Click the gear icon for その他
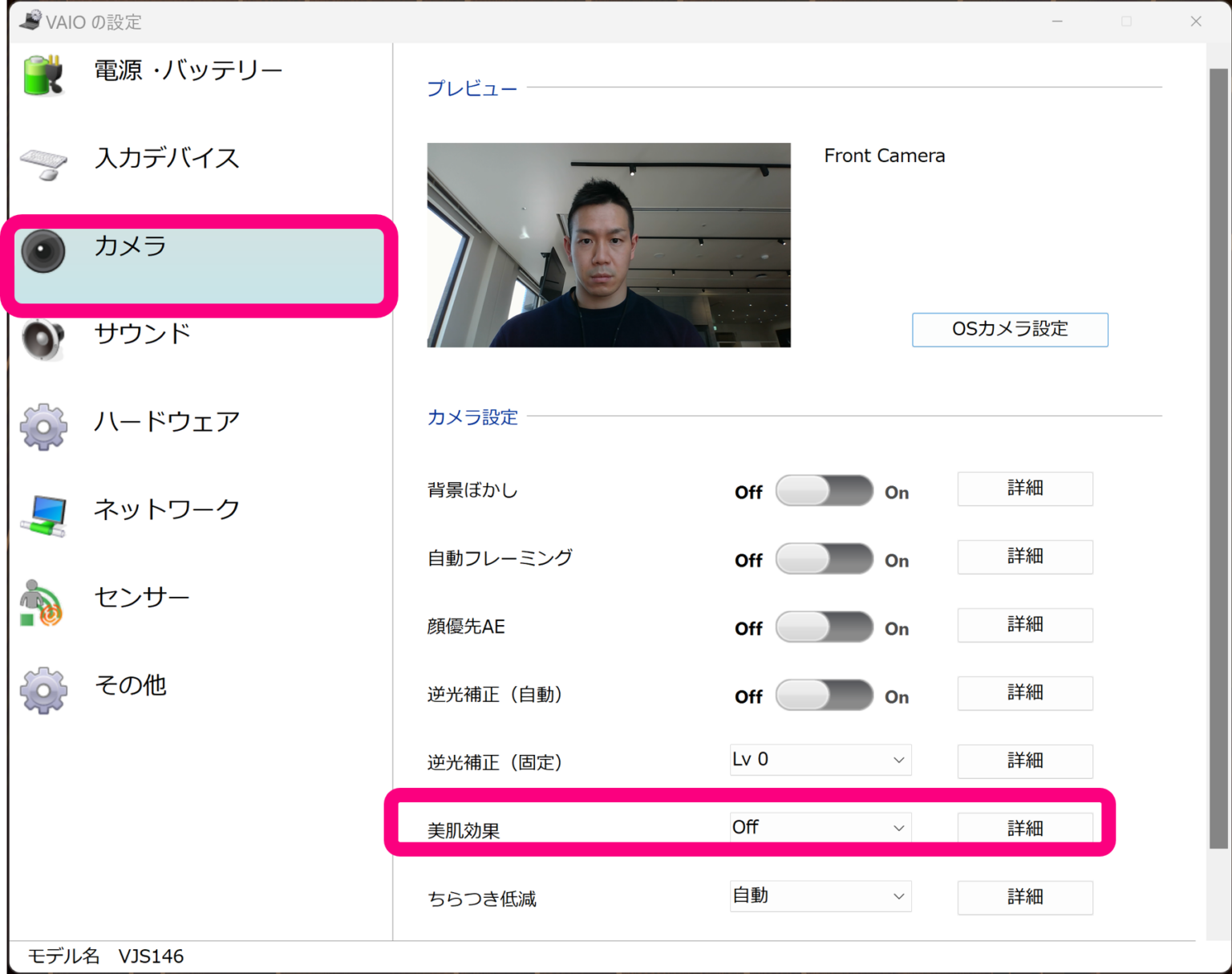Viewport: 1232px width, 974px height. point(43,690)
